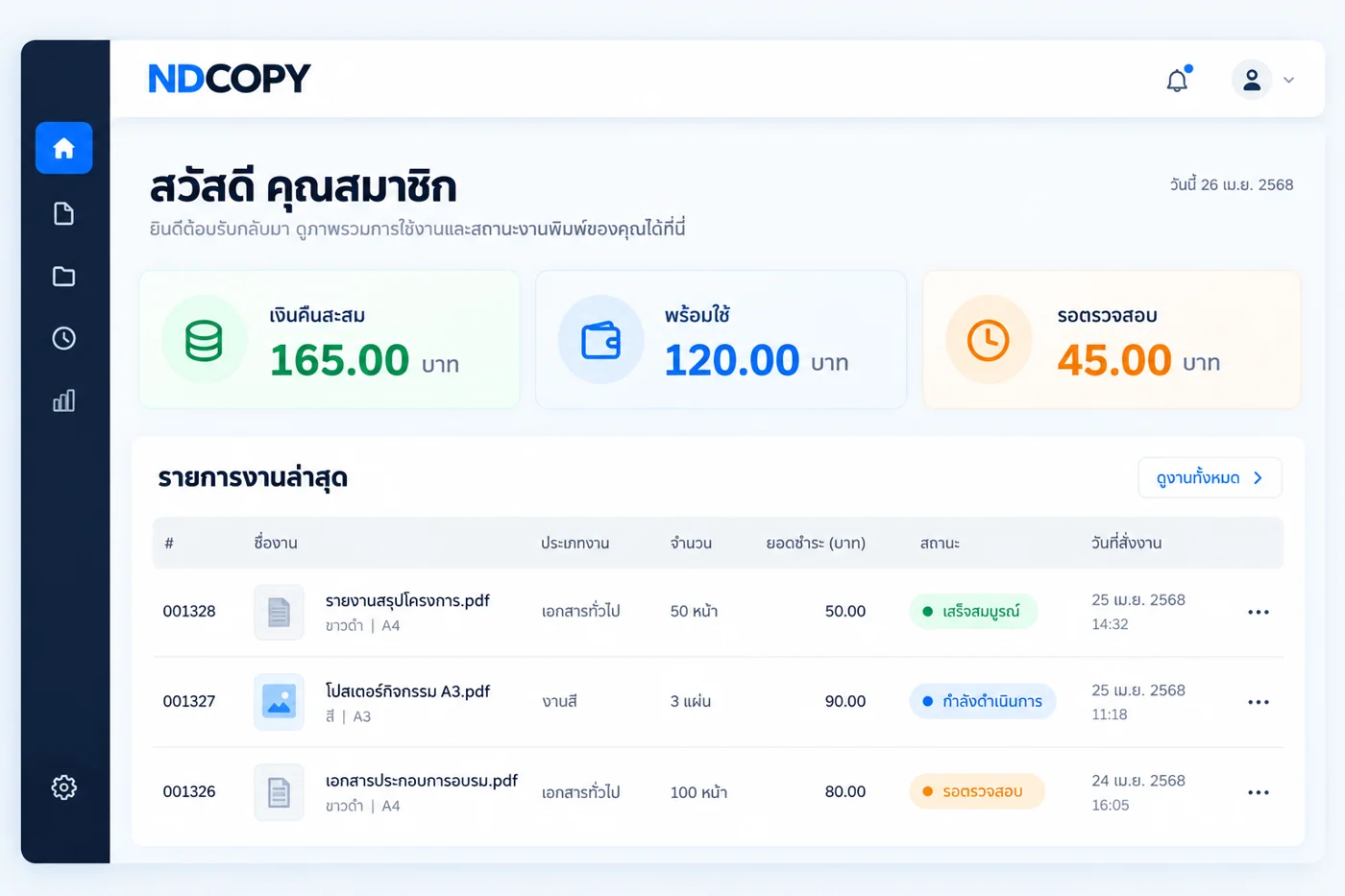Screen dimensions: 1345x896
Task: Click the ชื่องาน column header
Action: 276,543
